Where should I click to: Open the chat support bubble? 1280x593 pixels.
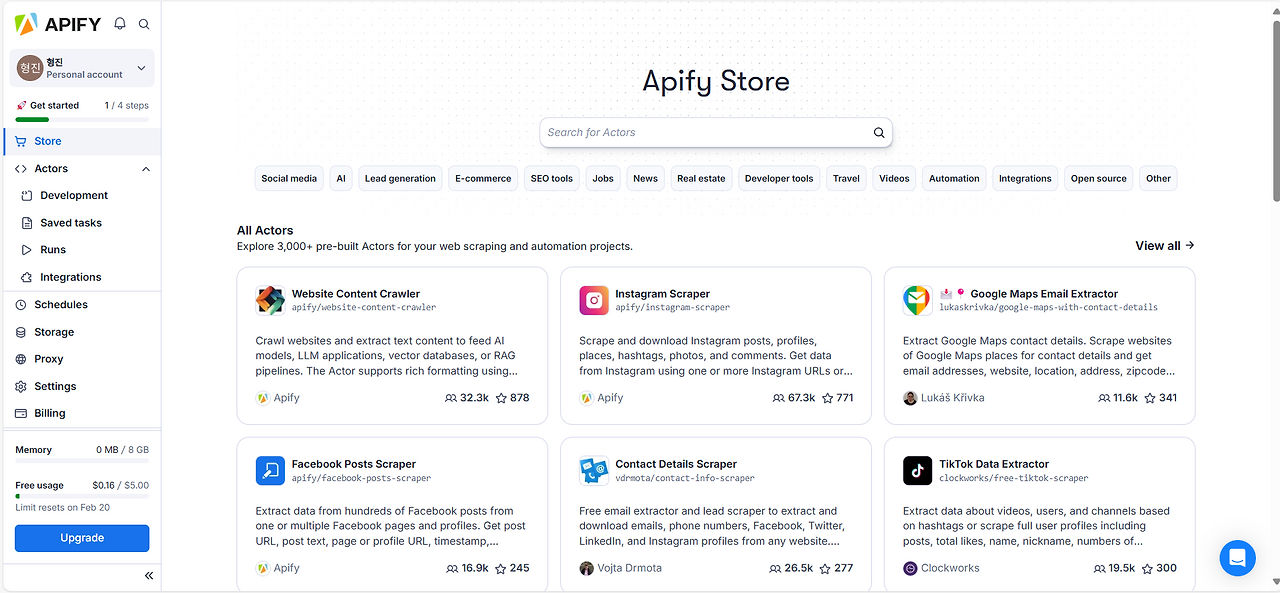point(1237,558)
